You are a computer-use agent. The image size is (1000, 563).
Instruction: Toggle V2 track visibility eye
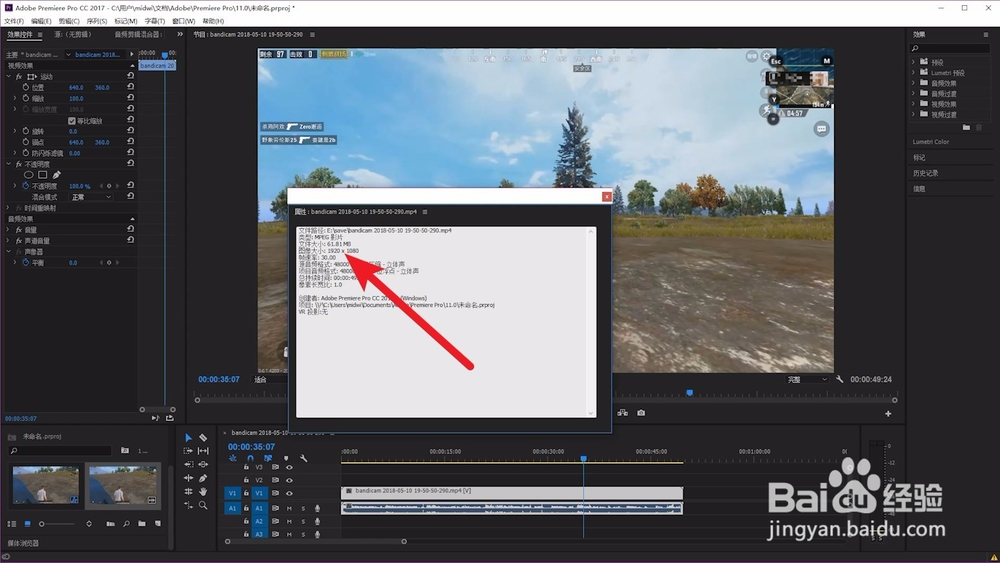(x=289, y=480)
